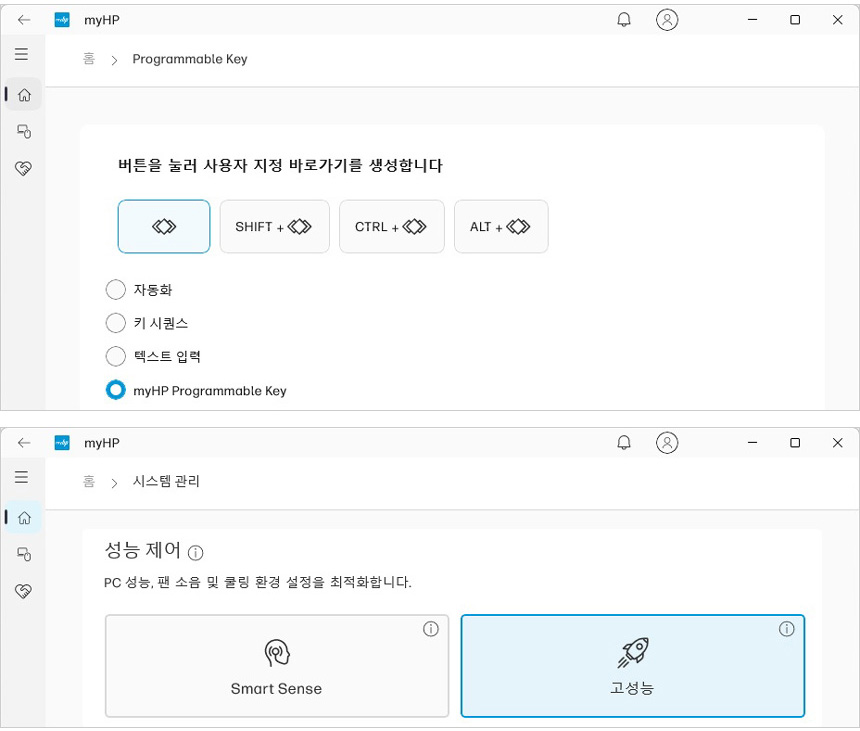Image resolution: width=860 pixels, height=731 pixels.
Task: Open hamburger menu in the 시스템 관리 window
Action: click(21, 477)
